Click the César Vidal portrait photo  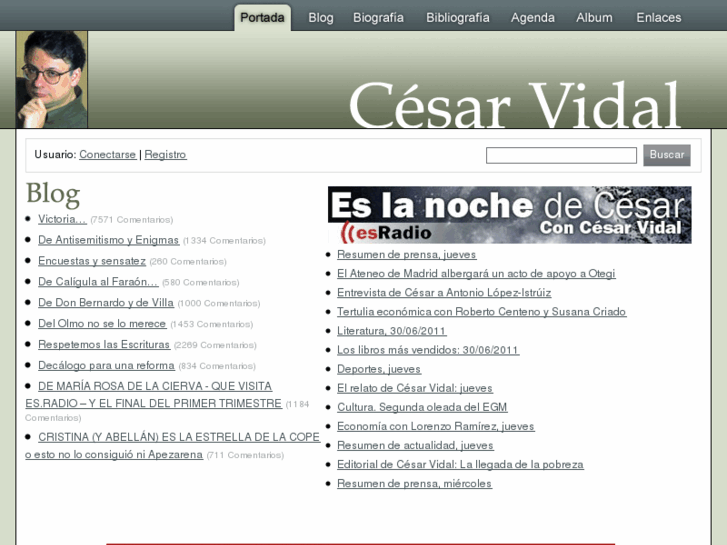(x=51, y=79)
